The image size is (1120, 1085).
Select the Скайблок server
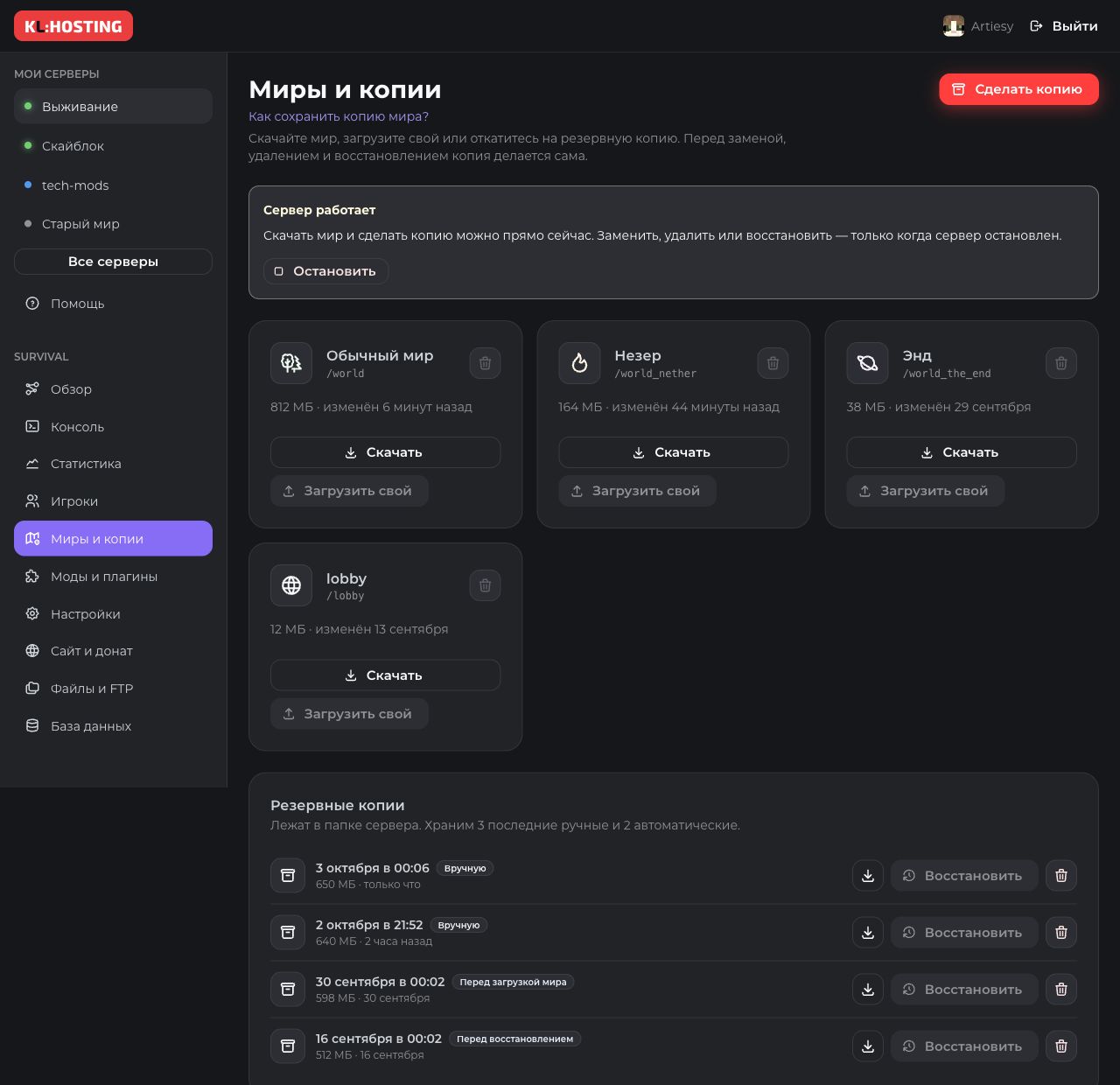[113, 146]
